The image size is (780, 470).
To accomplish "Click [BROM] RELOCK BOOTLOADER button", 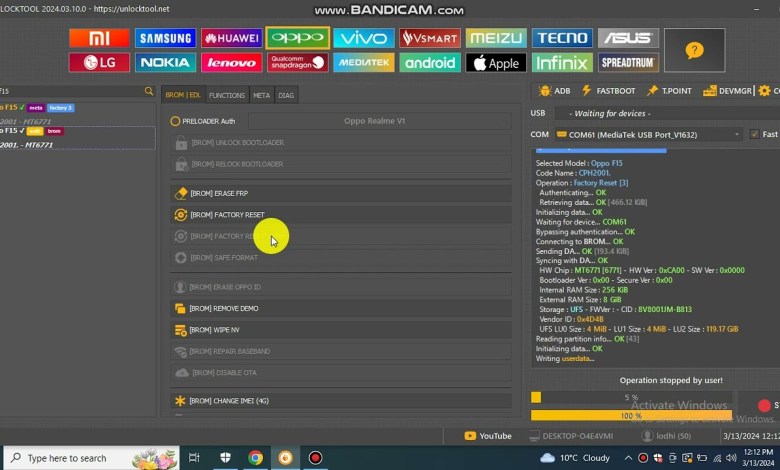I will point(341,164).
